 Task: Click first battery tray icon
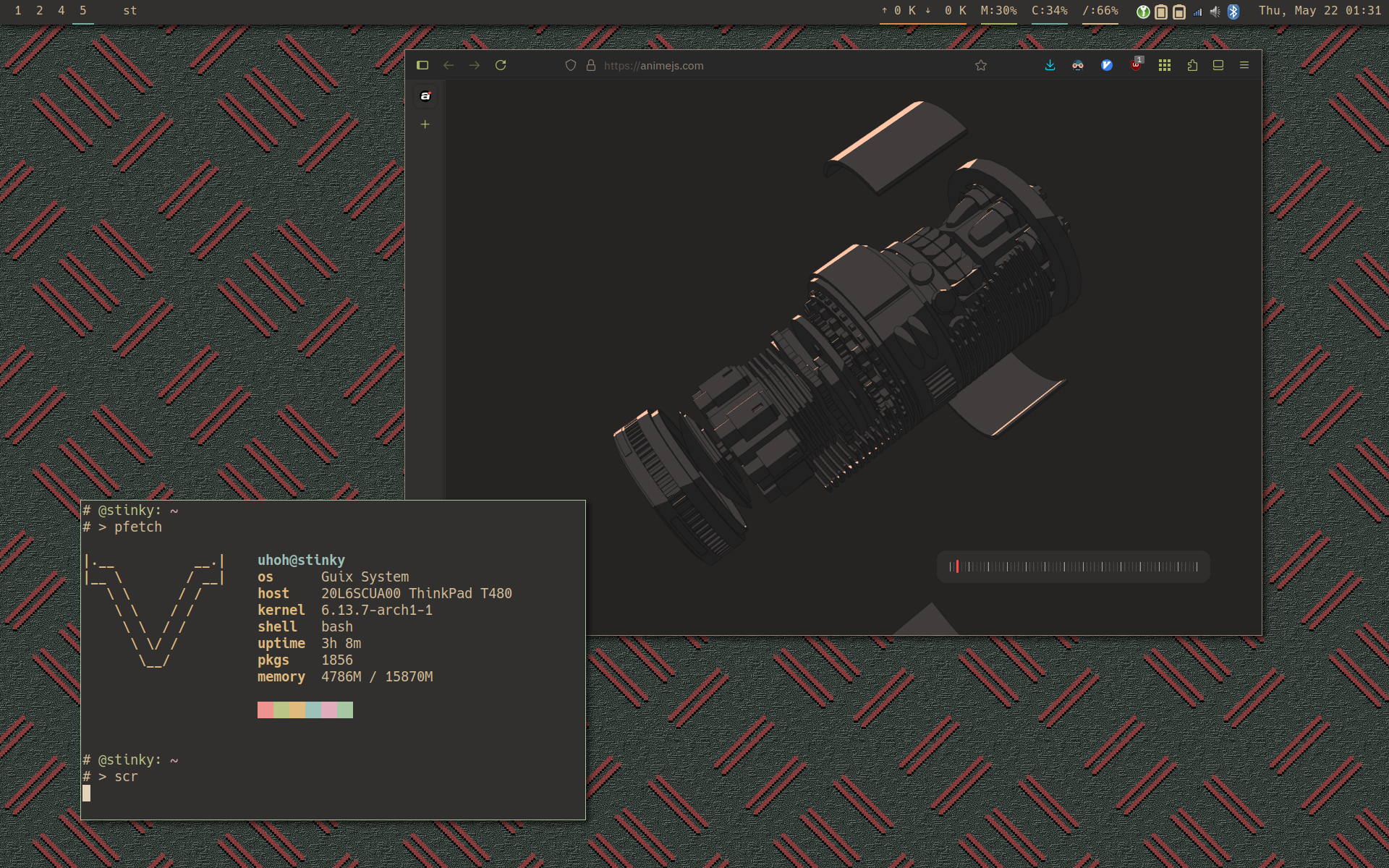click(x=1161, y=12)
